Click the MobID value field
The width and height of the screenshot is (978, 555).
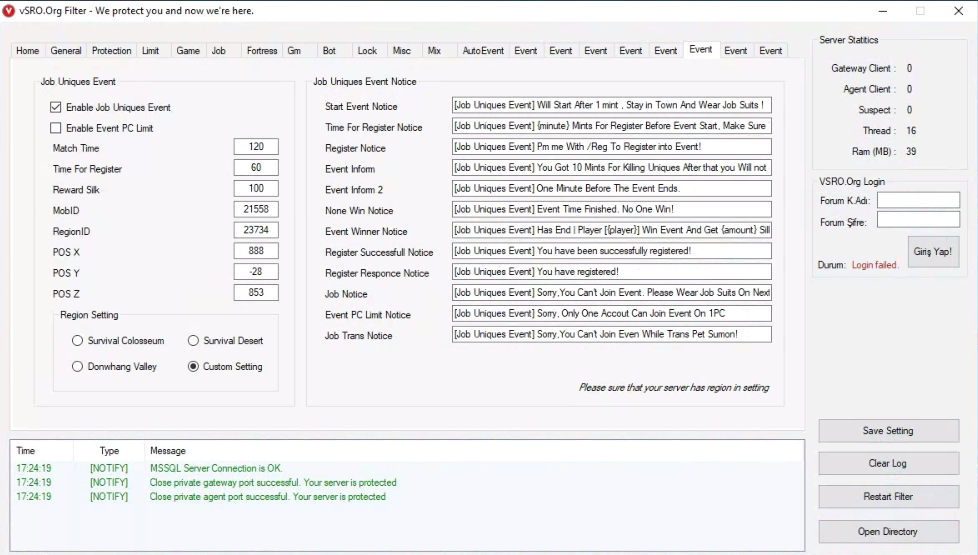pos(256,209)
